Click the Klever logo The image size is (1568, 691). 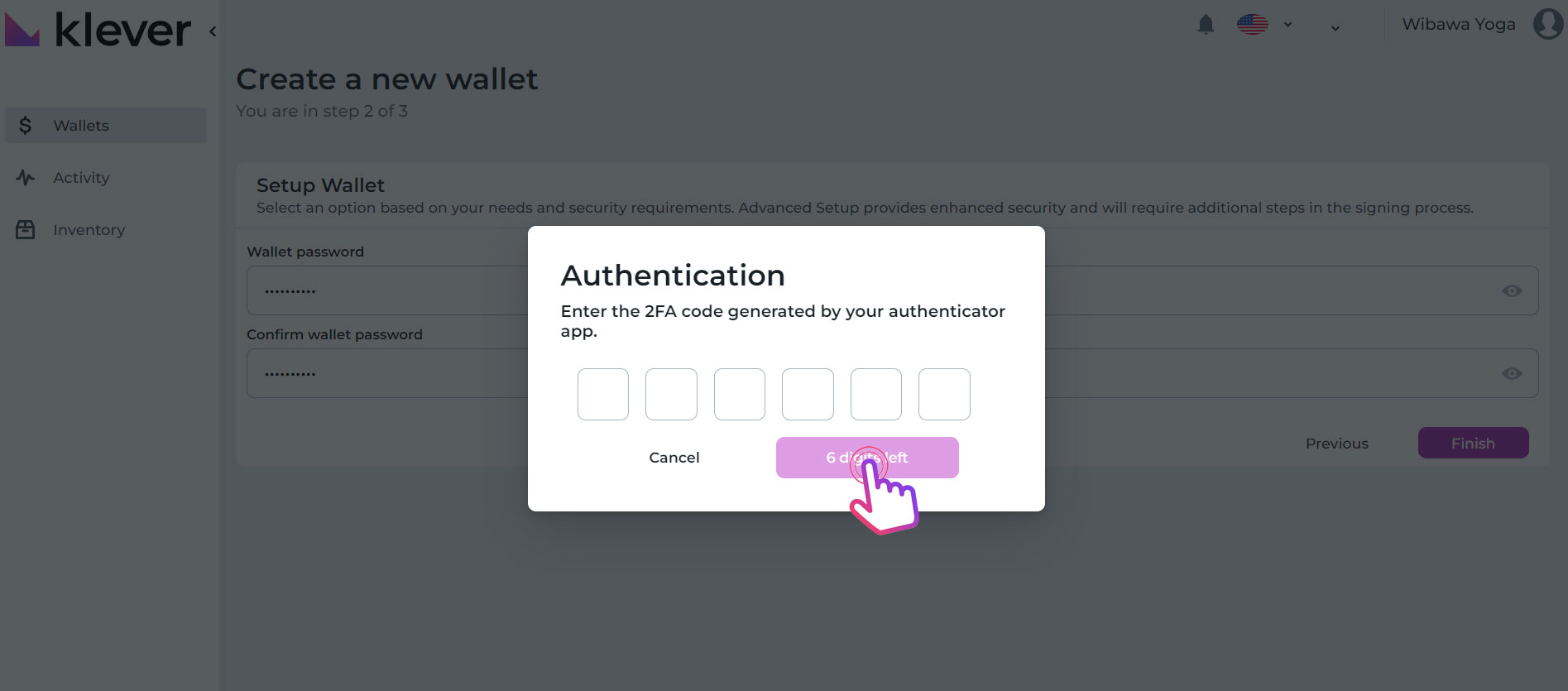pyautogui.click(x=99, y=29)
